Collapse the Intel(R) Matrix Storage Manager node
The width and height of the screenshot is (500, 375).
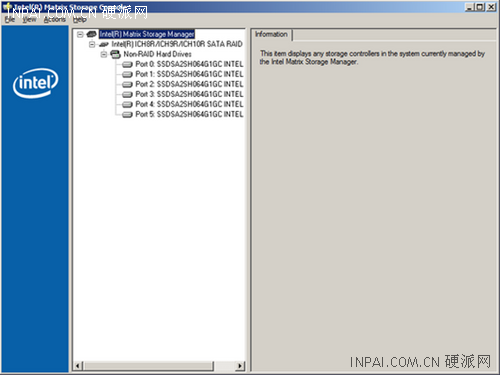pos(80,34)
